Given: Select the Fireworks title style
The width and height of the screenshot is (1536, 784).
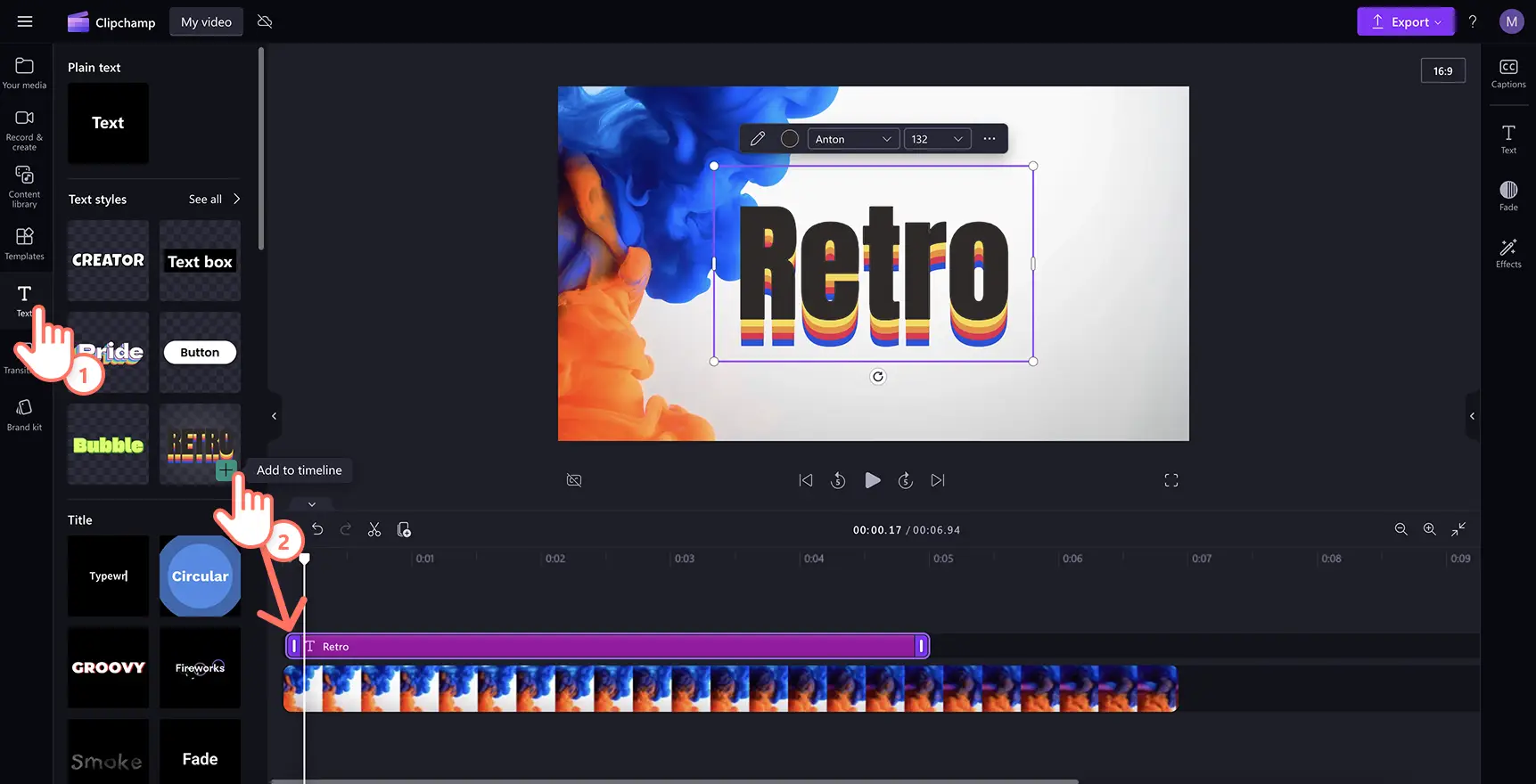Looking at the screenshot, I should pyautogui.click(x=200, y=667).
